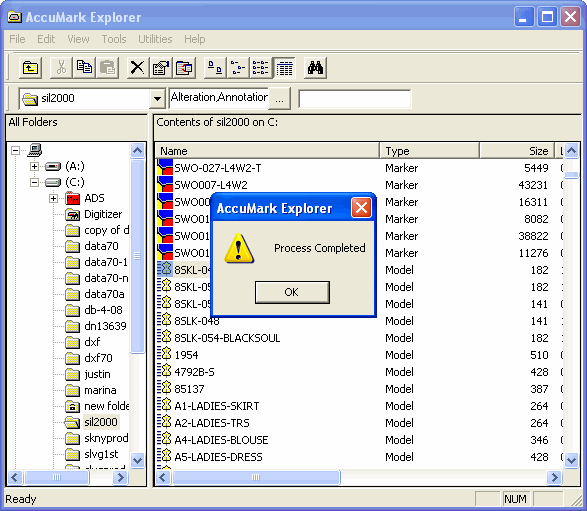Sort by the Type column header

click(x=429, y=151)
